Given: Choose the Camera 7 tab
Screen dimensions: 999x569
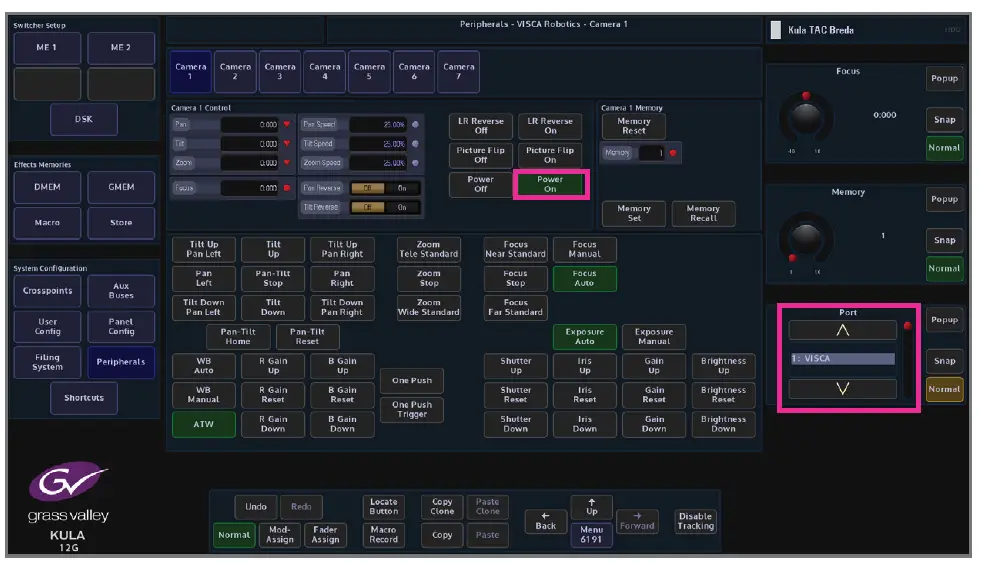Looking at the screenshot, I should point(458,71).
